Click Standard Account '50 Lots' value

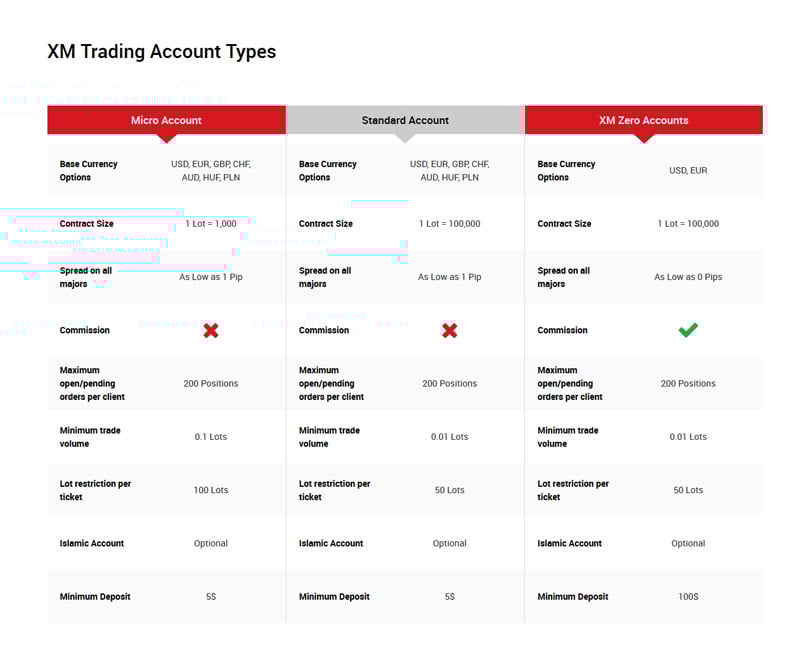click(x=449, y=490)
